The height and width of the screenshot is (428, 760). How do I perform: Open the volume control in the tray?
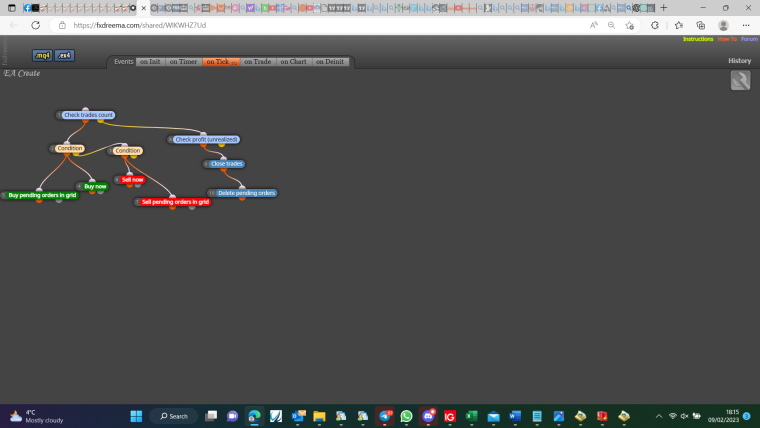tap(684, 416)
